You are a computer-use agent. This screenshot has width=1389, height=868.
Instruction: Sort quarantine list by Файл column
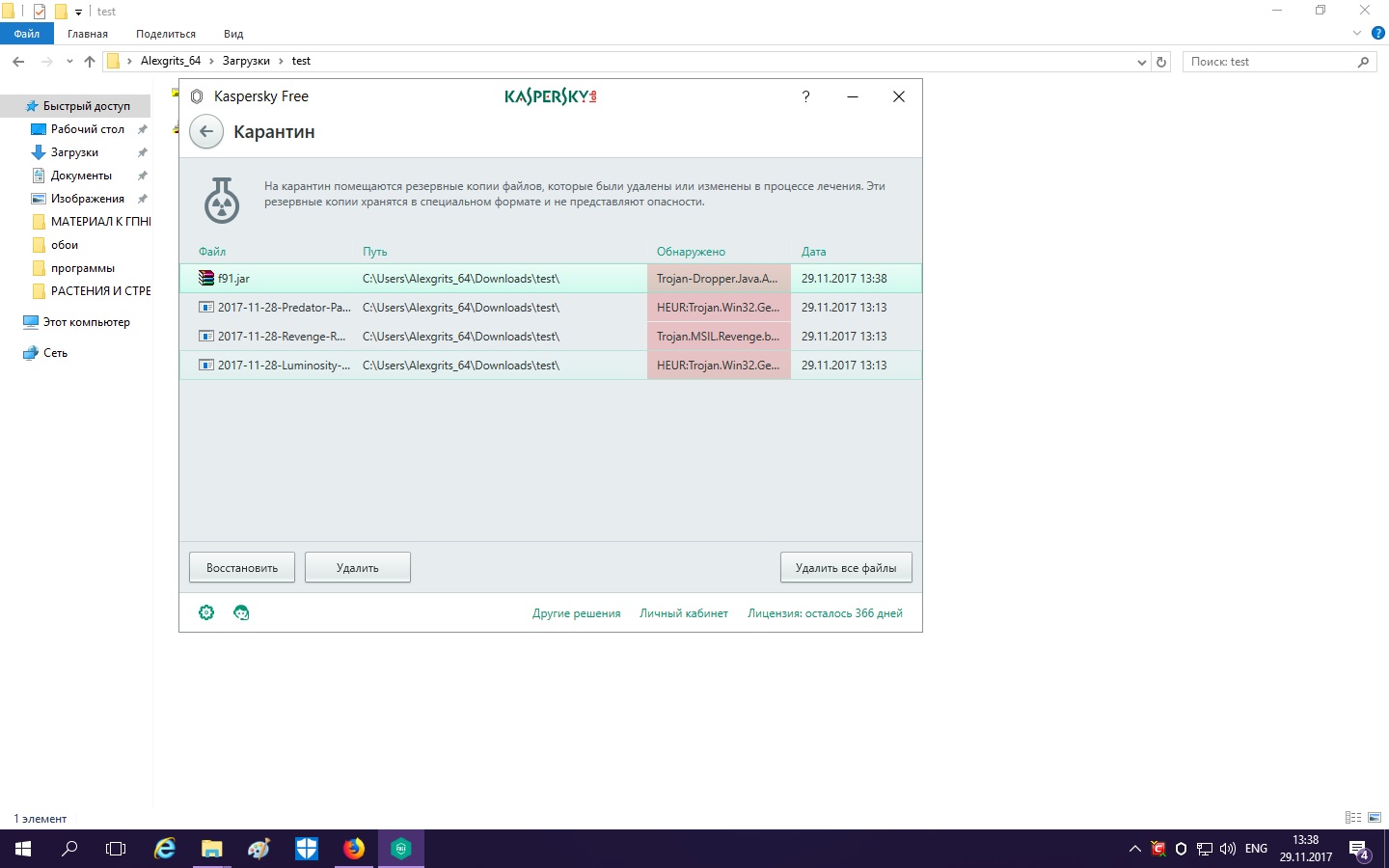(x=212, y=252)
